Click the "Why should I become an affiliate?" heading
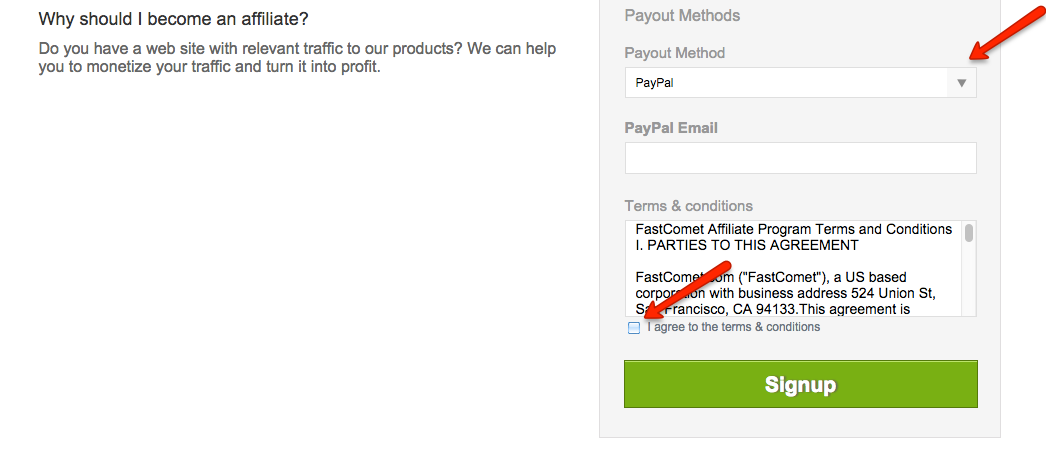The image size is (1046, 453). tap(173, 19)
